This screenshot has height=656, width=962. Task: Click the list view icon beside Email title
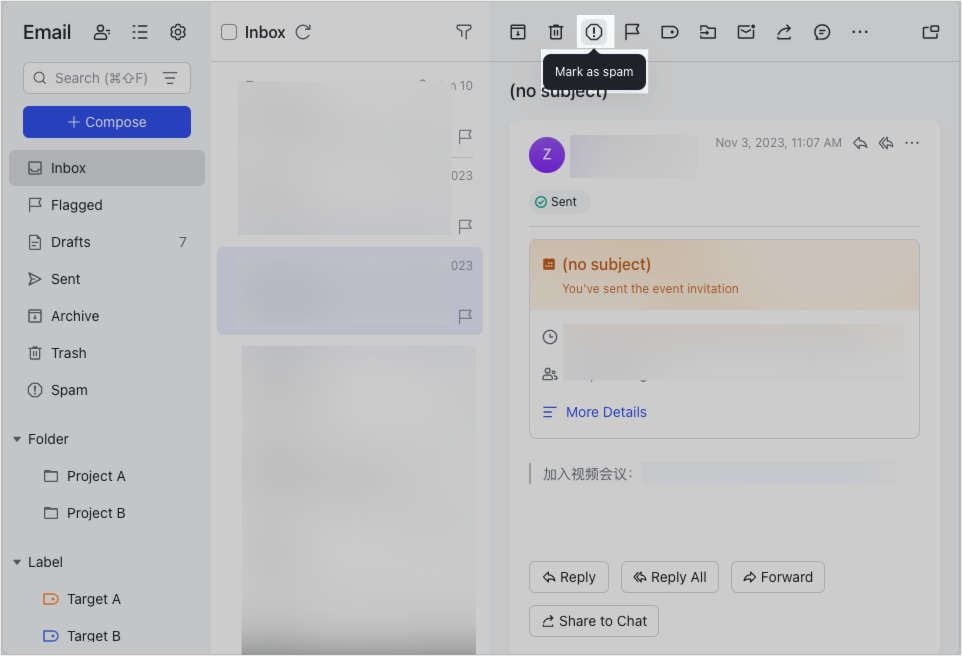(x=140, y=32)
